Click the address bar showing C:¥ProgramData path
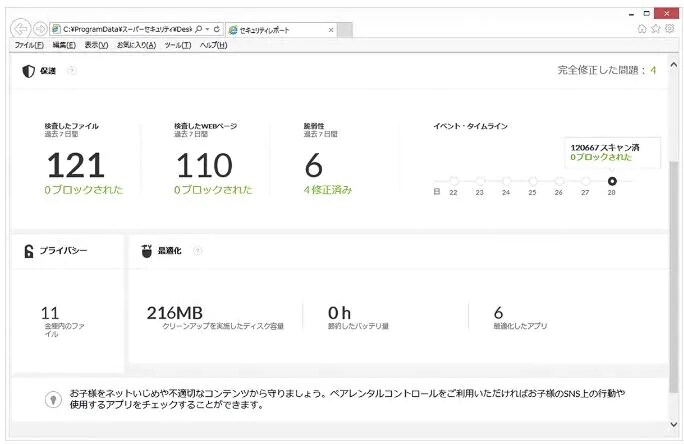The height and width of the screenshot is (444, 684). (x=137, y=29)
